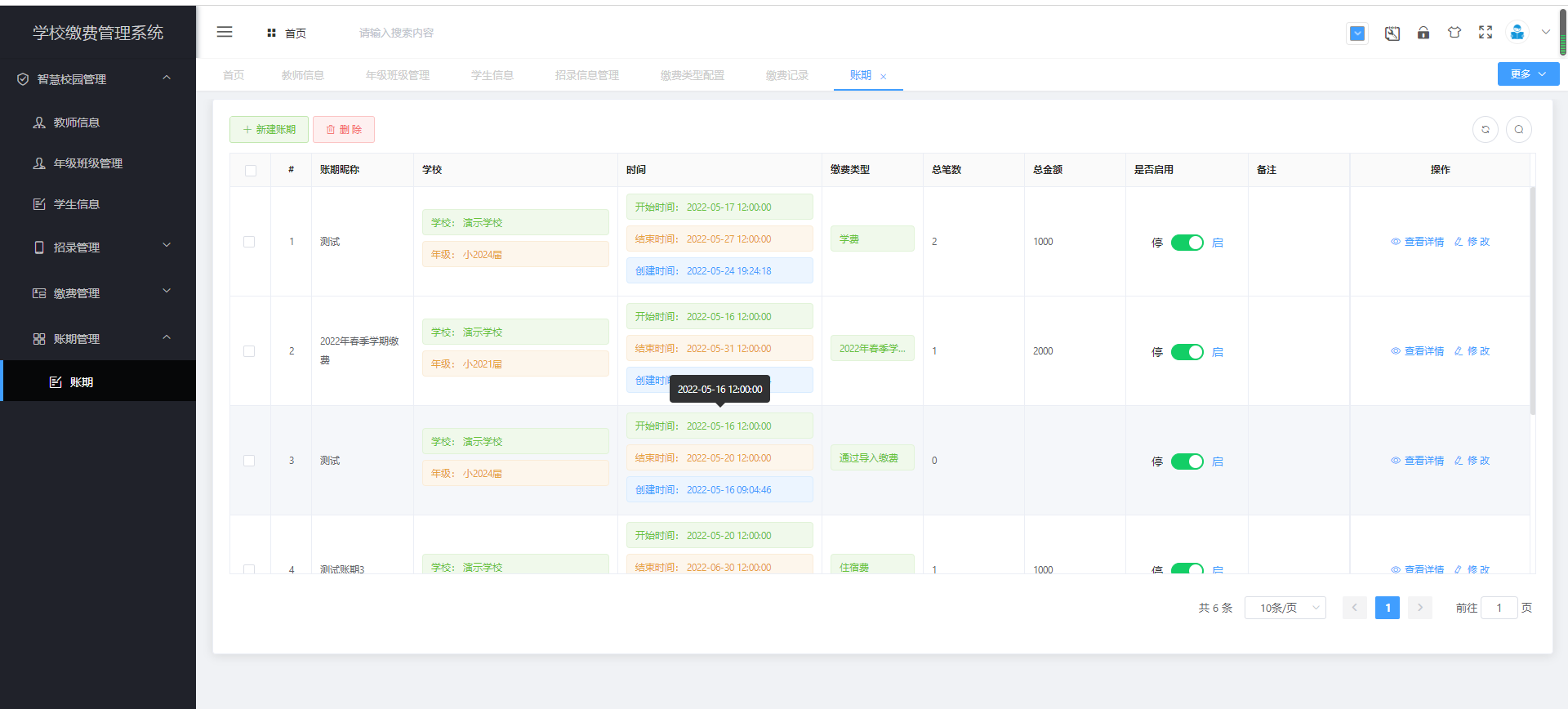Open the 10条/页 page size dropdown

[1285, 608]
